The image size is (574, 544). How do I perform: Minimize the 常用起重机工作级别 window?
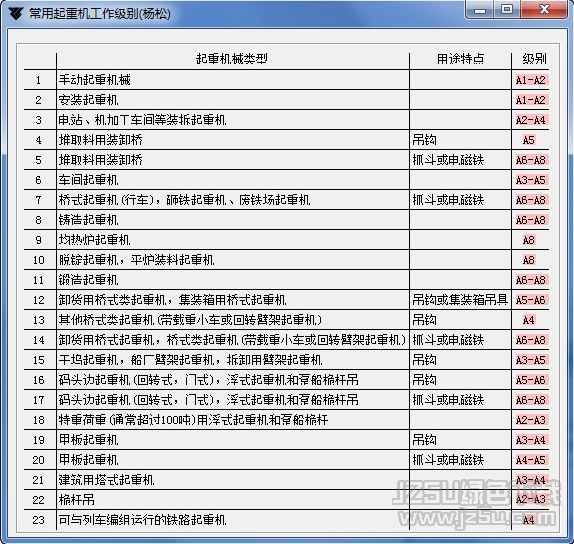point(480,10)
